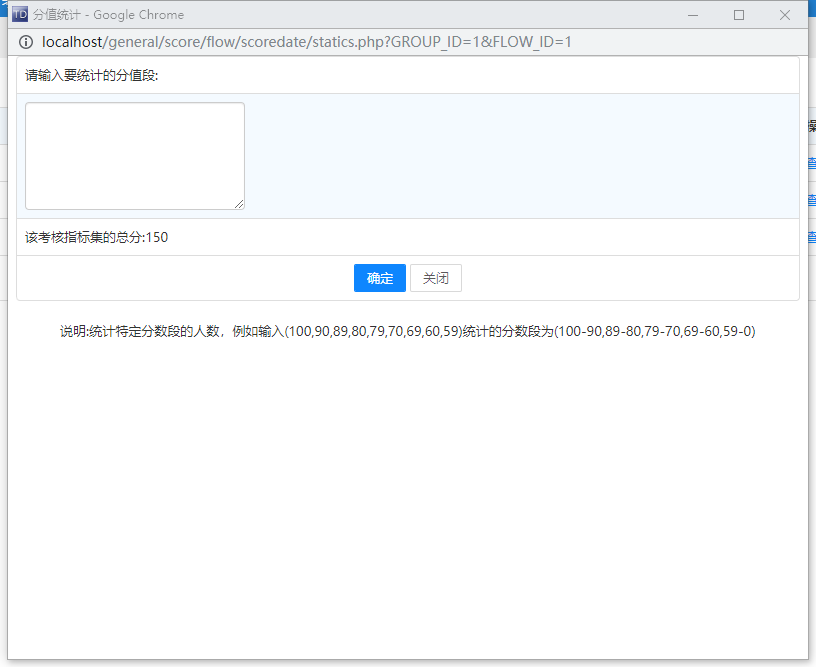Click the 该考核指标集的总分:150 text
Image resolution: width=816 pixels, height=667 pixels.
[x=96, y=237]
